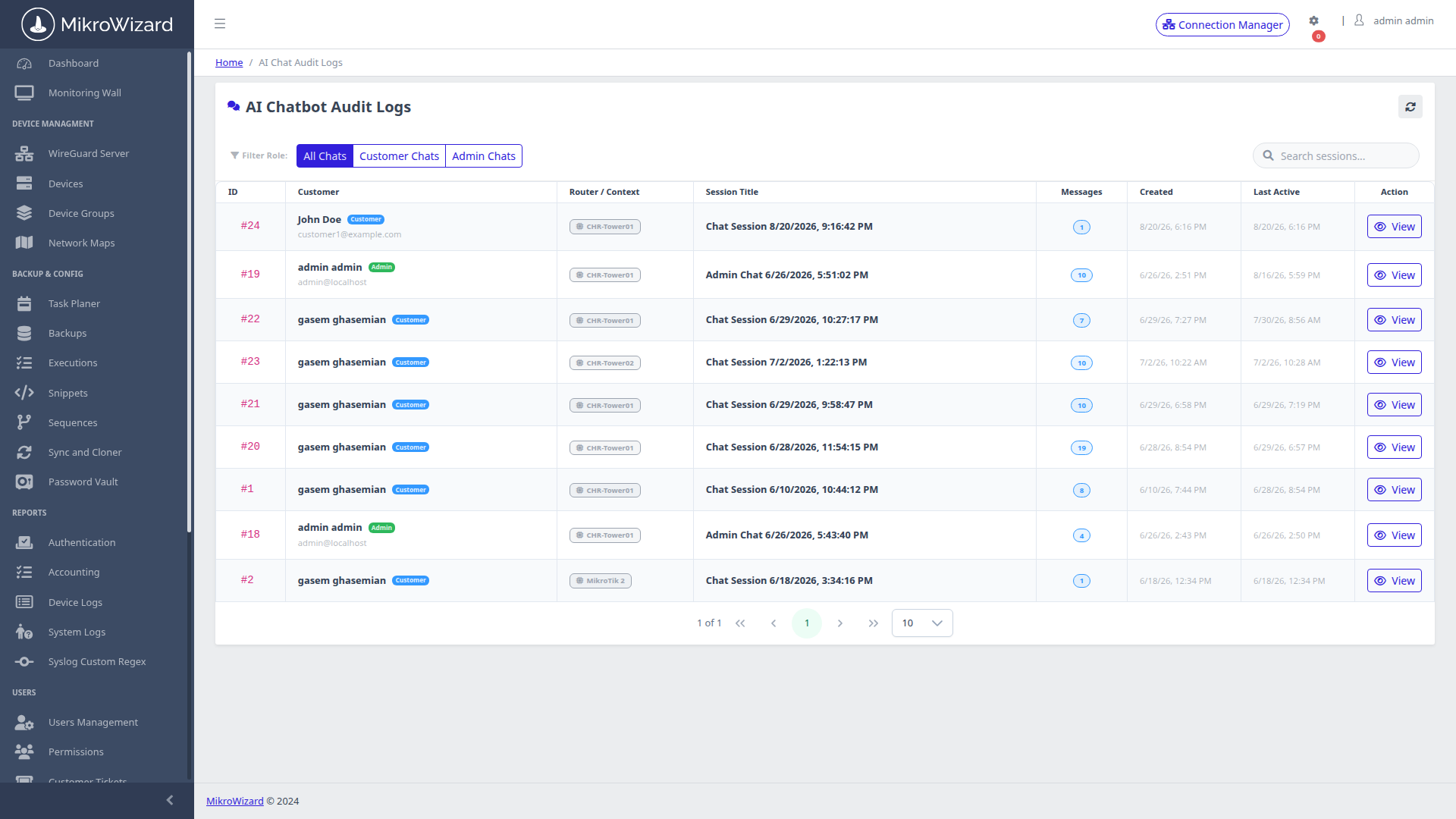This screenshot has height=819, width=1456.
Task: View chat session #21
Action: [1394, 405]
